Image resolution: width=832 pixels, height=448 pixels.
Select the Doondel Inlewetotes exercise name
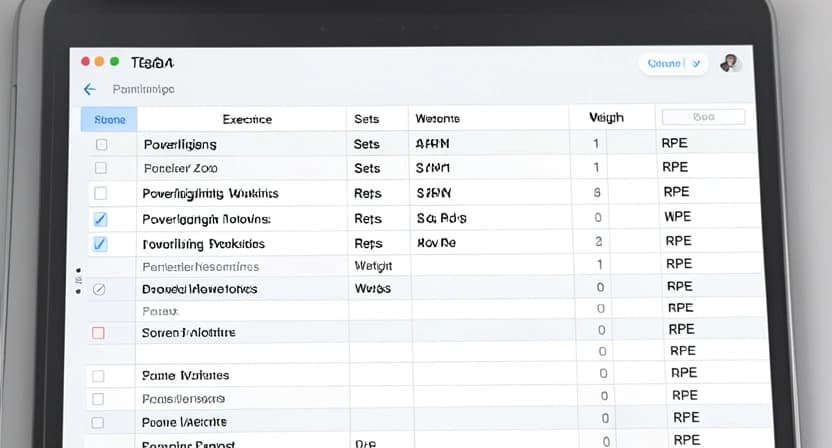pyautogui.click(x=200, y=289)
